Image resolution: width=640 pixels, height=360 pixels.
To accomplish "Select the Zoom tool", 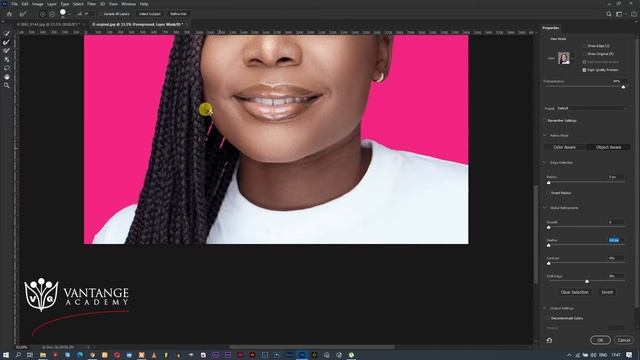I will [7, 85].
